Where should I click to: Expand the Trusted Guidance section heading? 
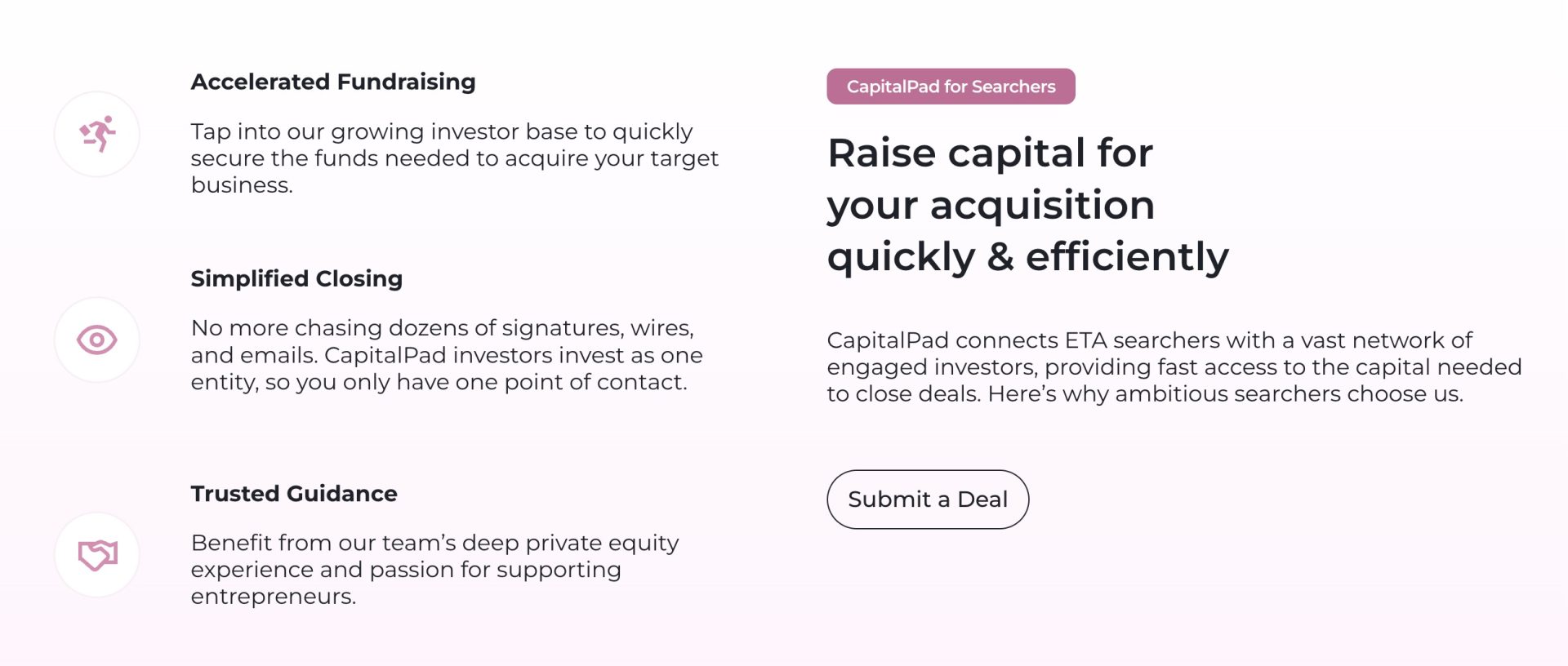click(293, 493)
